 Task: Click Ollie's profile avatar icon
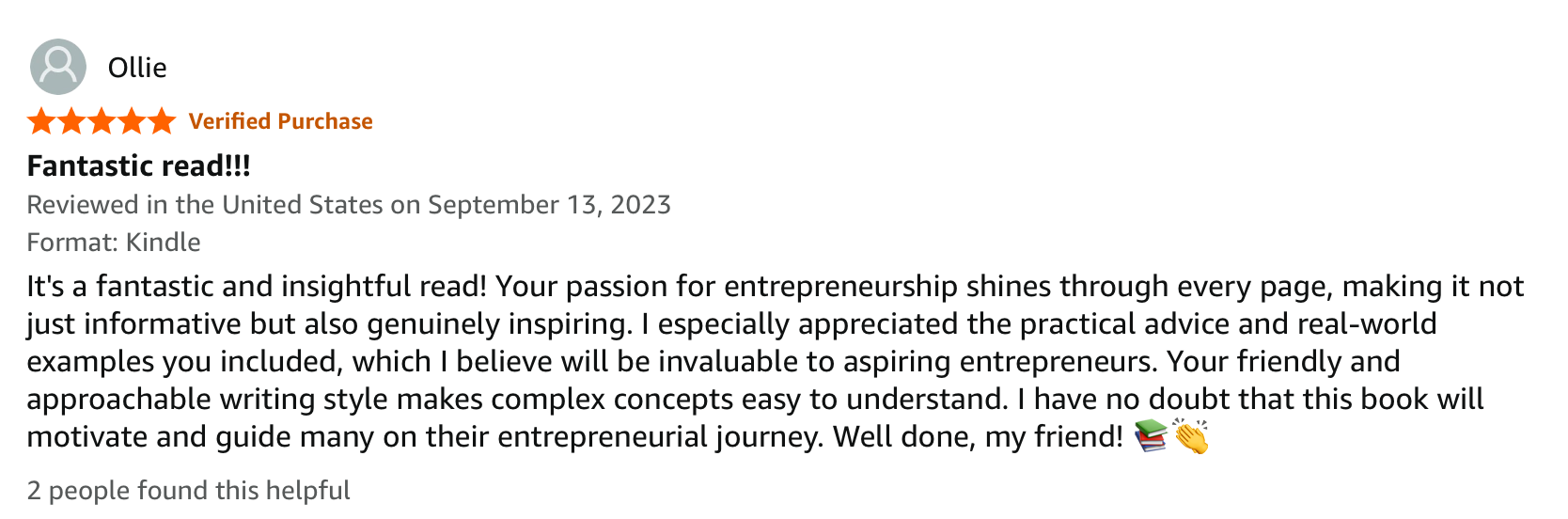click(x=58, y=67)
